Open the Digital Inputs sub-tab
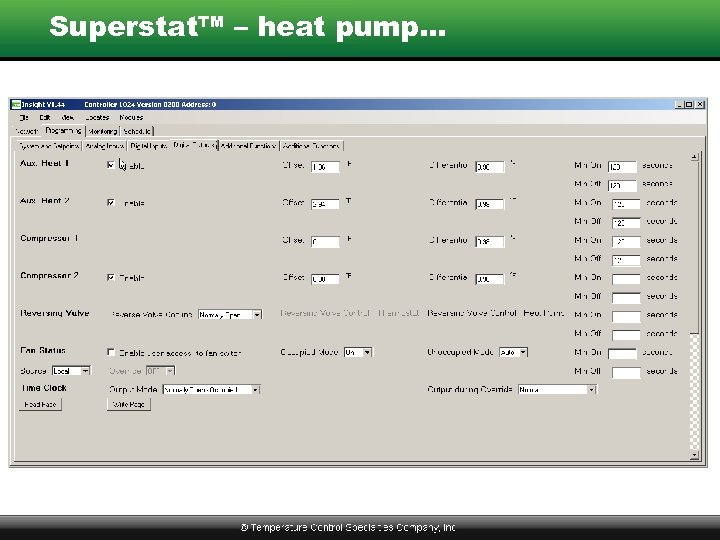Viewport: 720px width, 540px height. [x=148, y=146]
